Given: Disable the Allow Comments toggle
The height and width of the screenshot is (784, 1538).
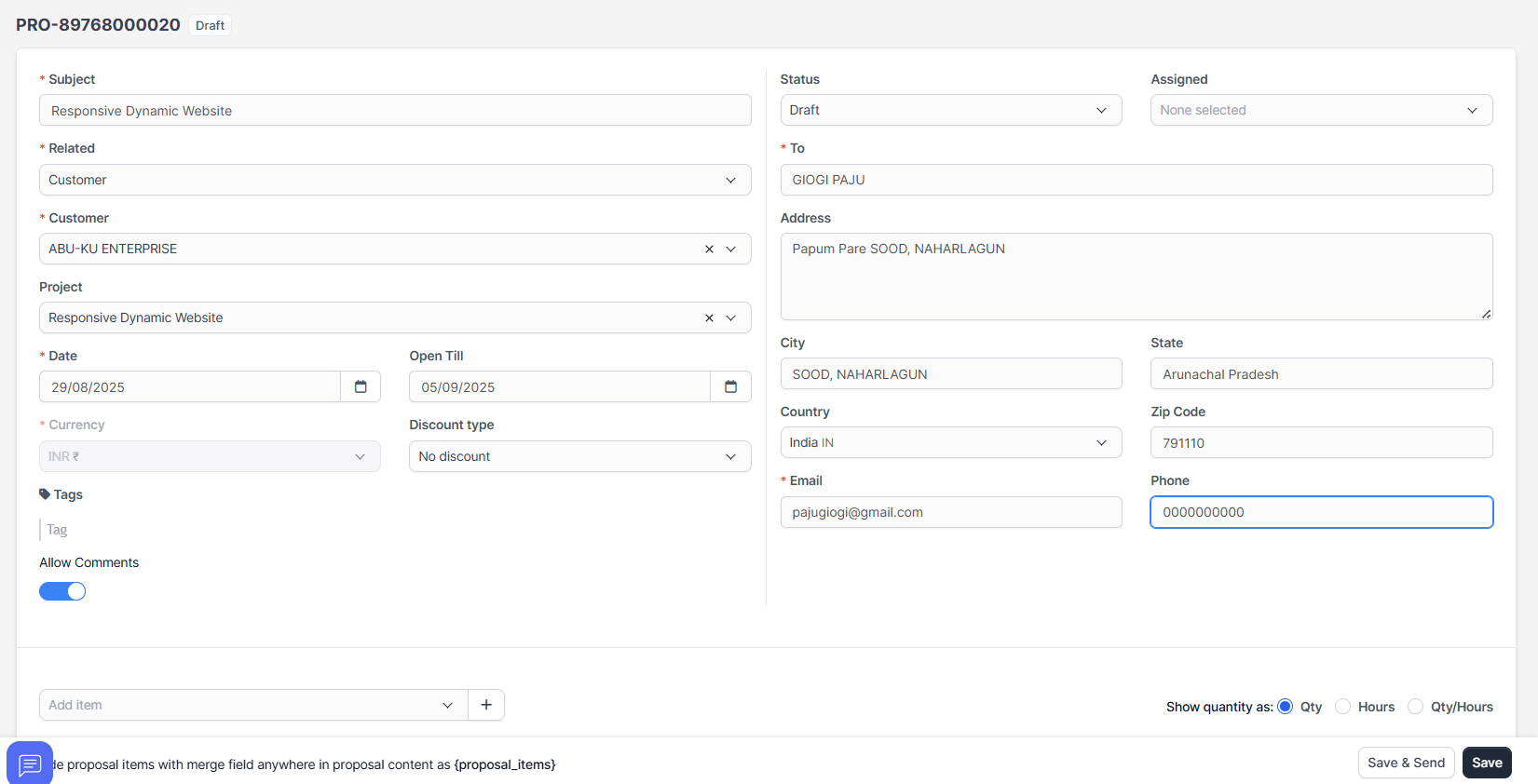Looking at the screenshot, I should pos(62,591).
